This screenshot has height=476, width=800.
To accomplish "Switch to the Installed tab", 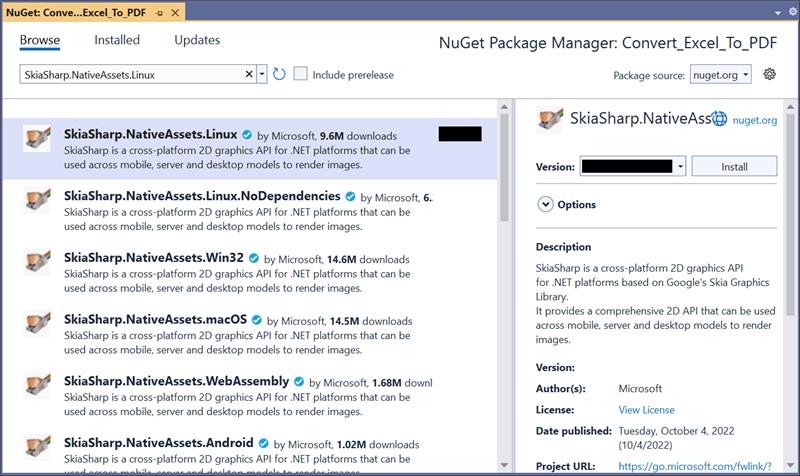I will pos(117,41).
